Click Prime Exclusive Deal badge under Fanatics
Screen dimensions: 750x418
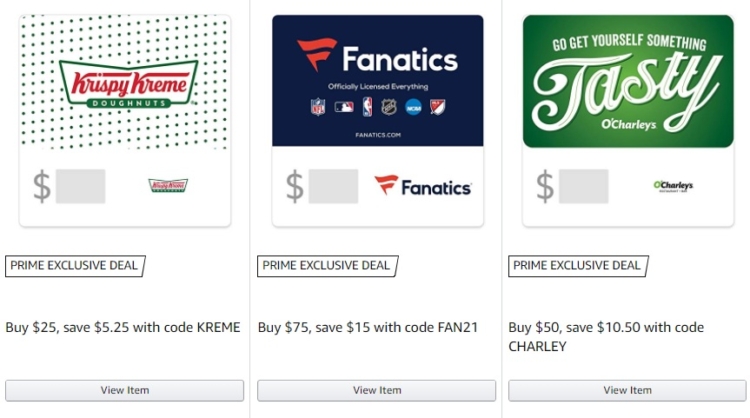[x=328, y=266]
